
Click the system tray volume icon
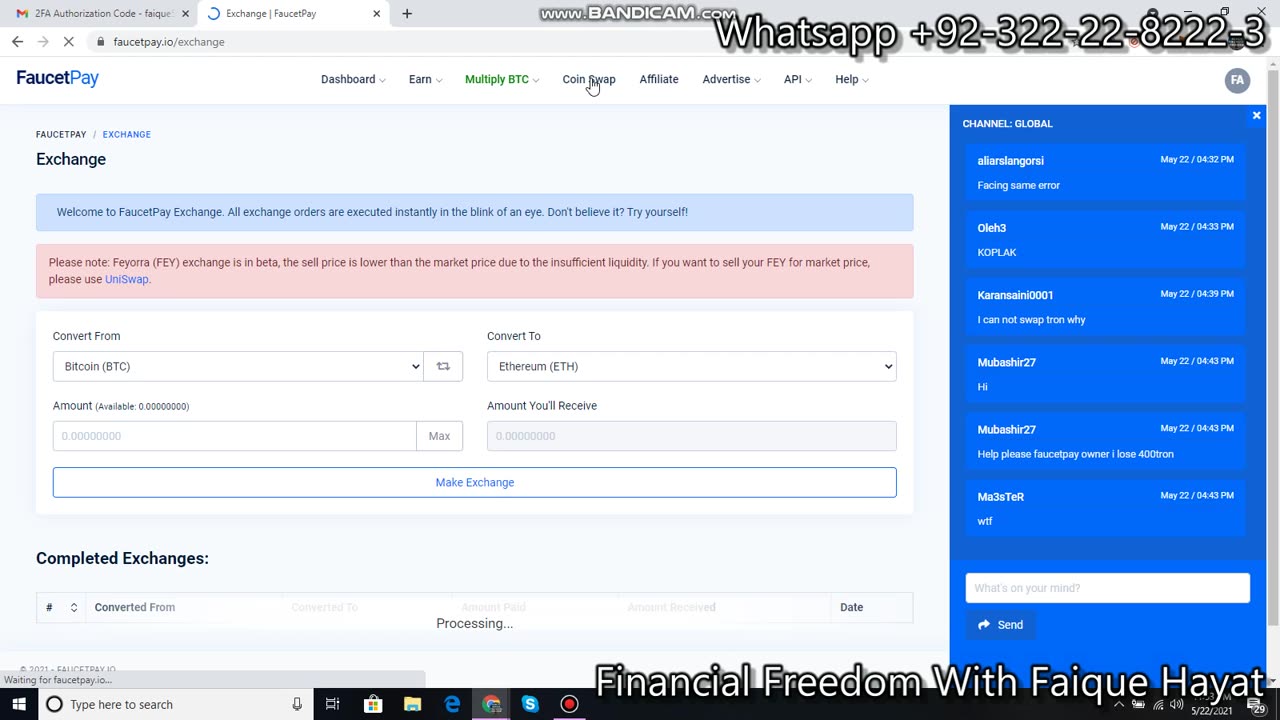click(x=1176, y=704)
